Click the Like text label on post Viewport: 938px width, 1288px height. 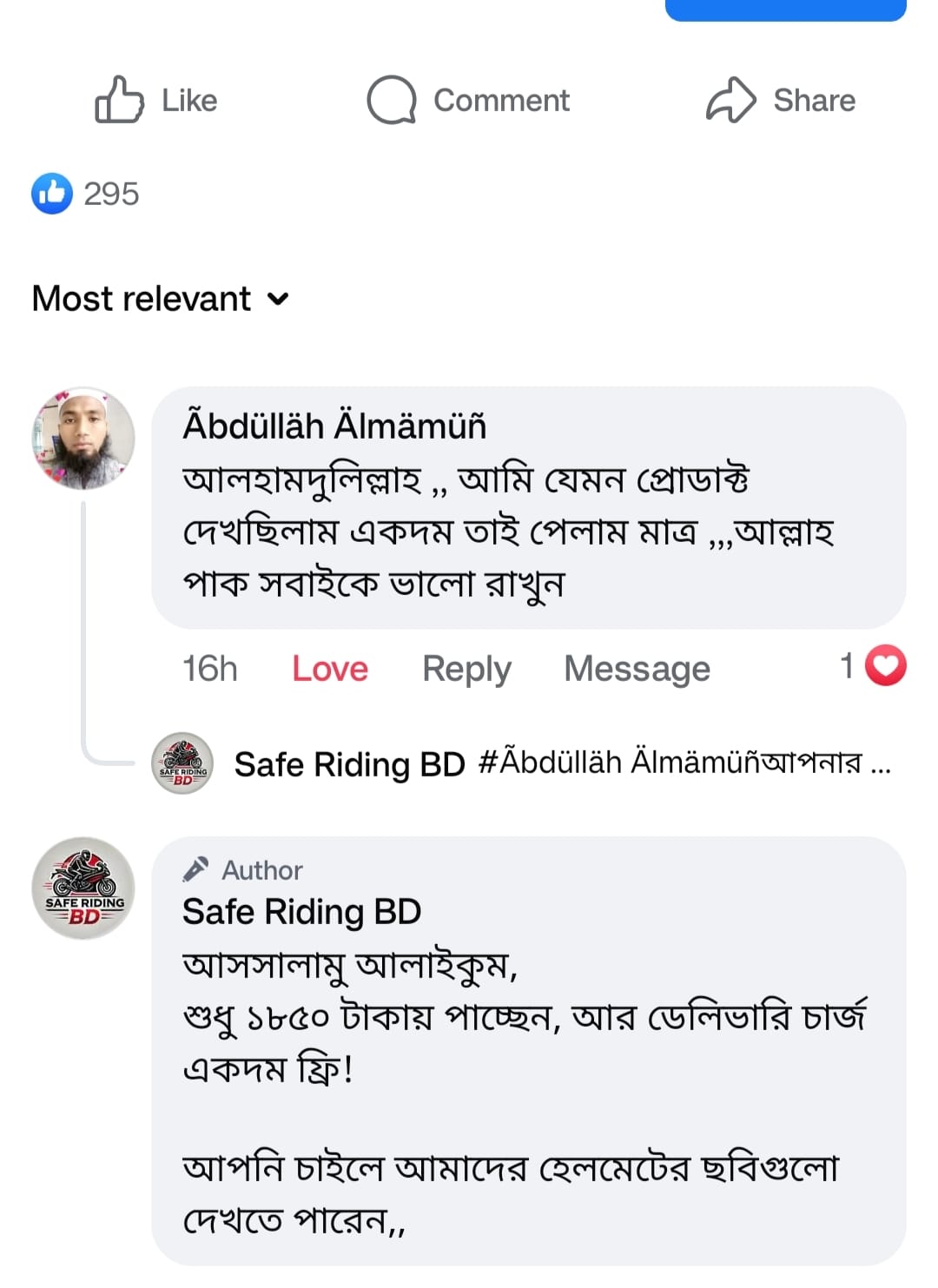click(189, 101)
